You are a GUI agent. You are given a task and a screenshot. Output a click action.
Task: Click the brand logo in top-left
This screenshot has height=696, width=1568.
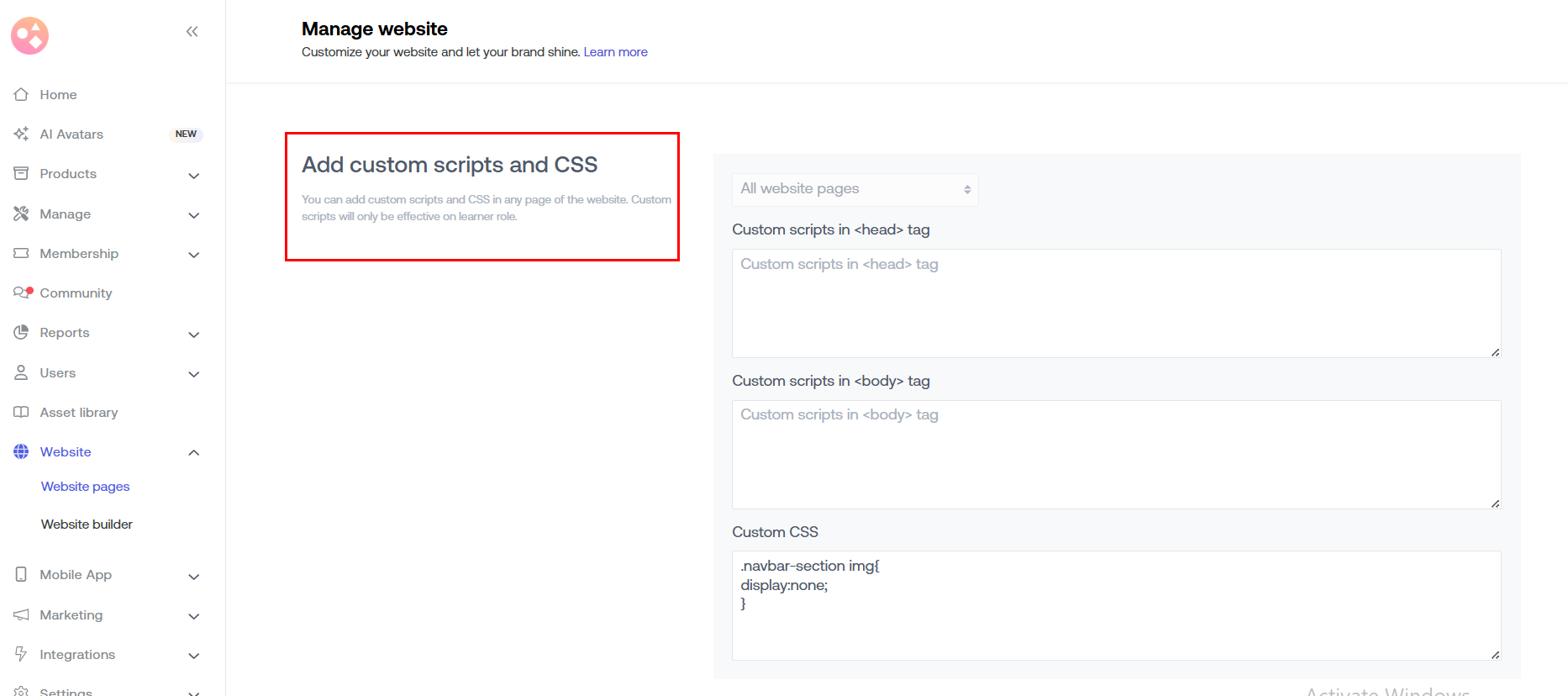tap(29, 35)
